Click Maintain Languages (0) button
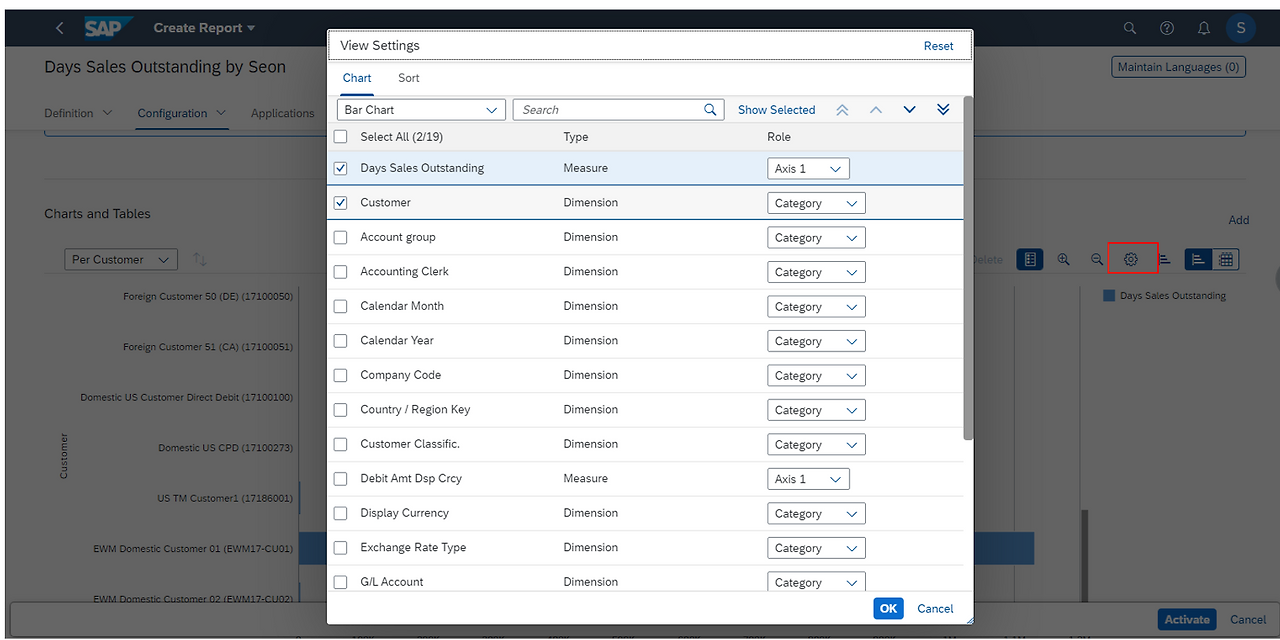Viewport: 1280px width, 640px height. tap(1178, 67)
